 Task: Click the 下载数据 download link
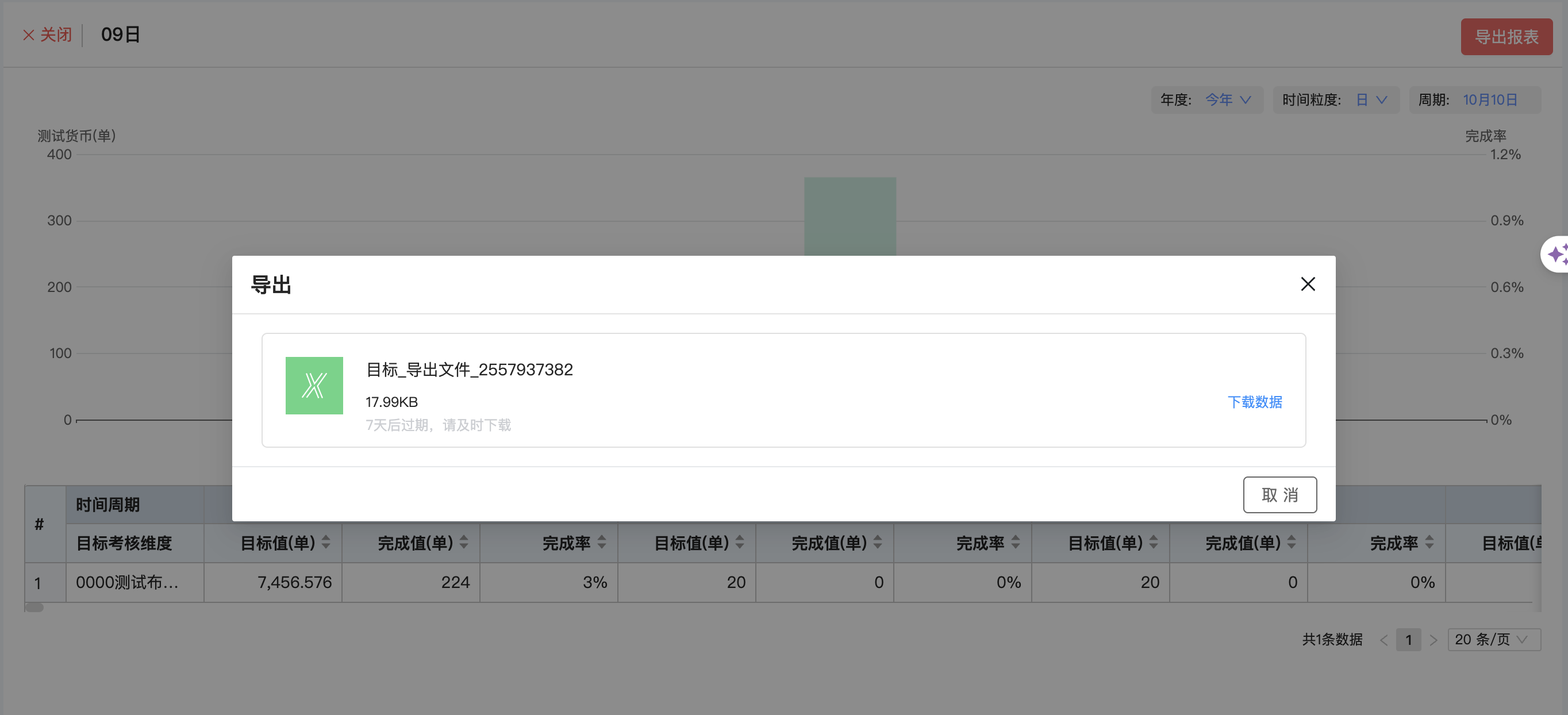1254,402
